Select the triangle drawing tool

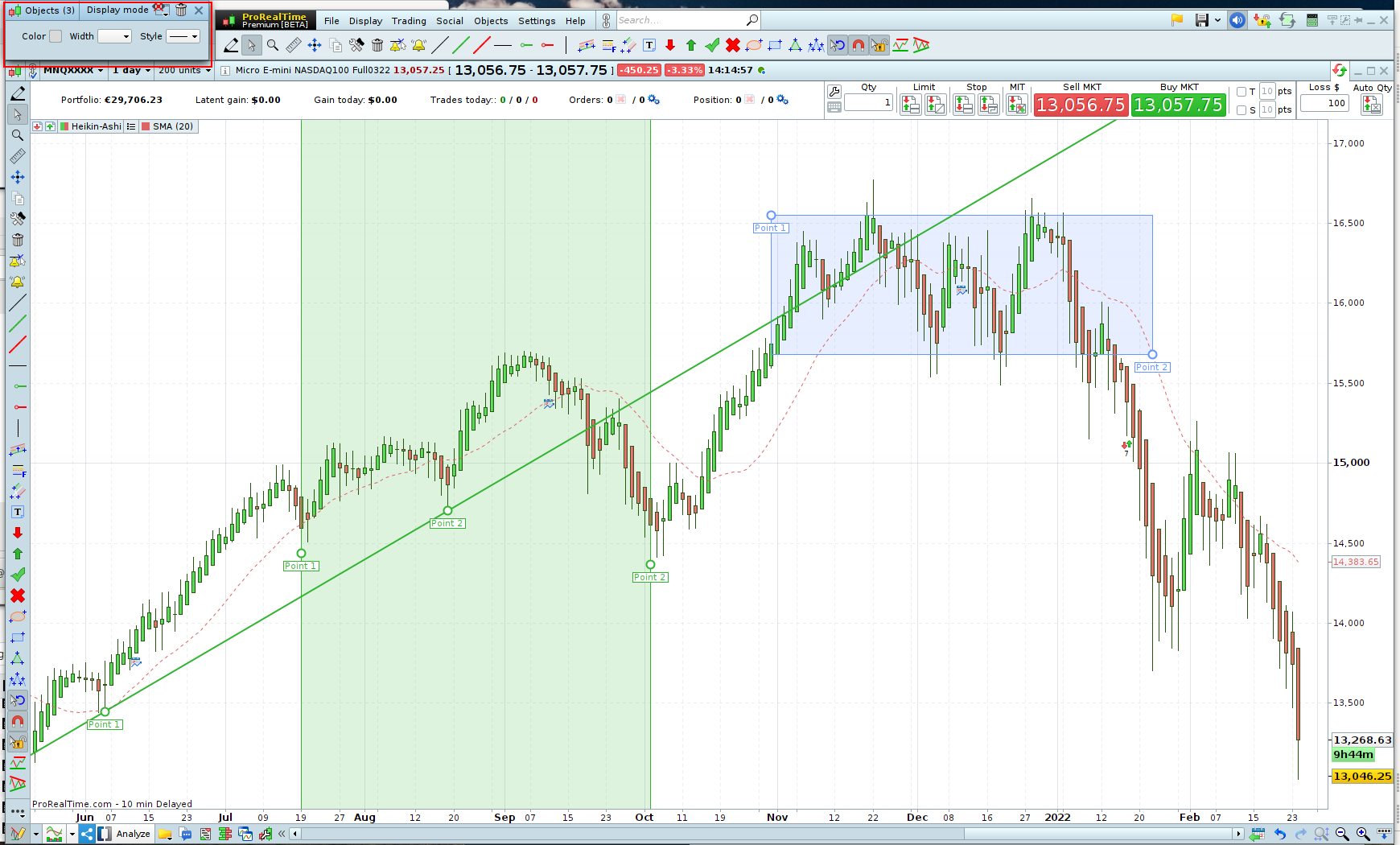(x=795, y=45)
